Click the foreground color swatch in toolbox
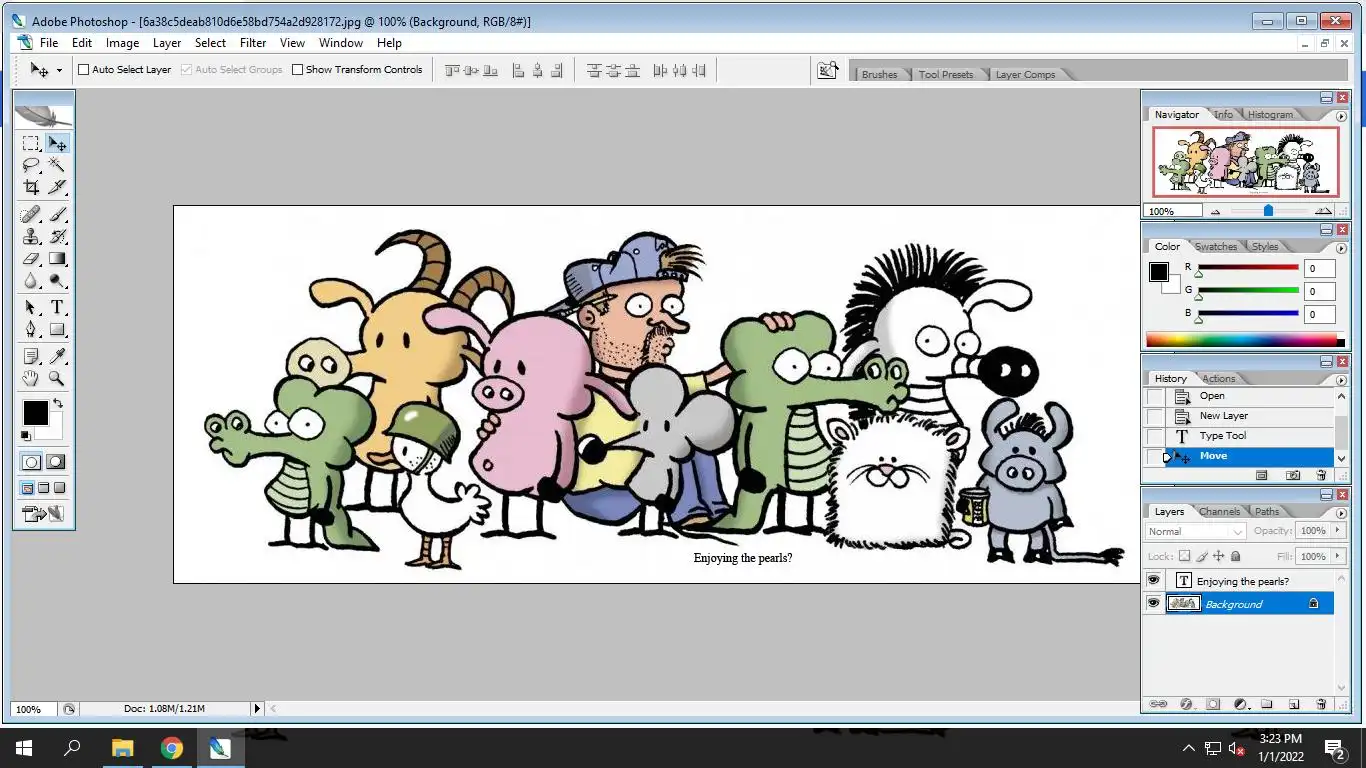 (35, 412)
